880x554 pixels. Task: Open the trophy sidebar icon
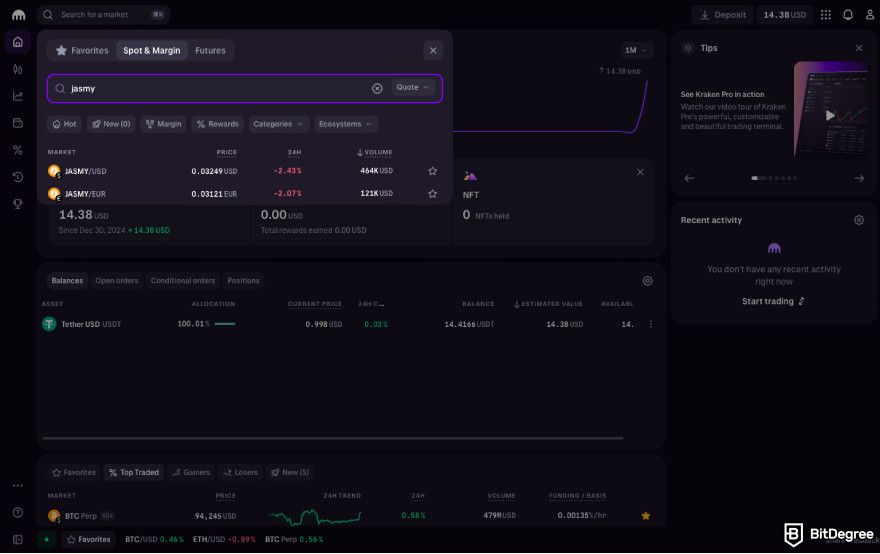pyautogui.click(x=18, y=204)
